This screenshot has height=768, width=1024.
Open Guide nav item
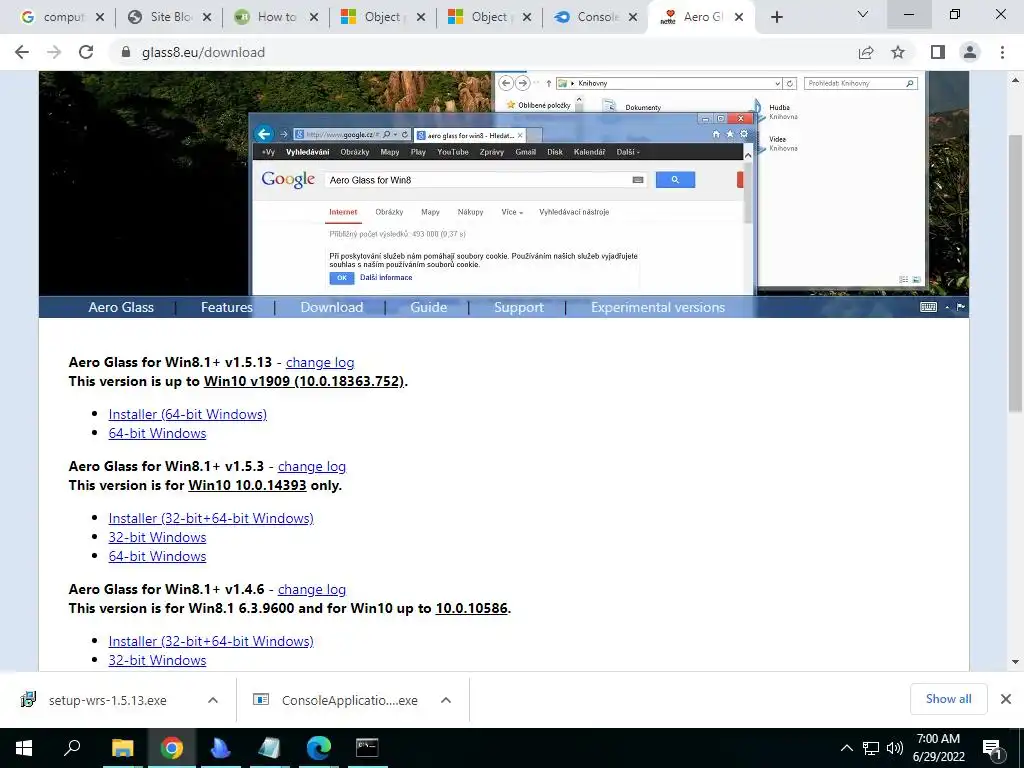coord(428,307)
